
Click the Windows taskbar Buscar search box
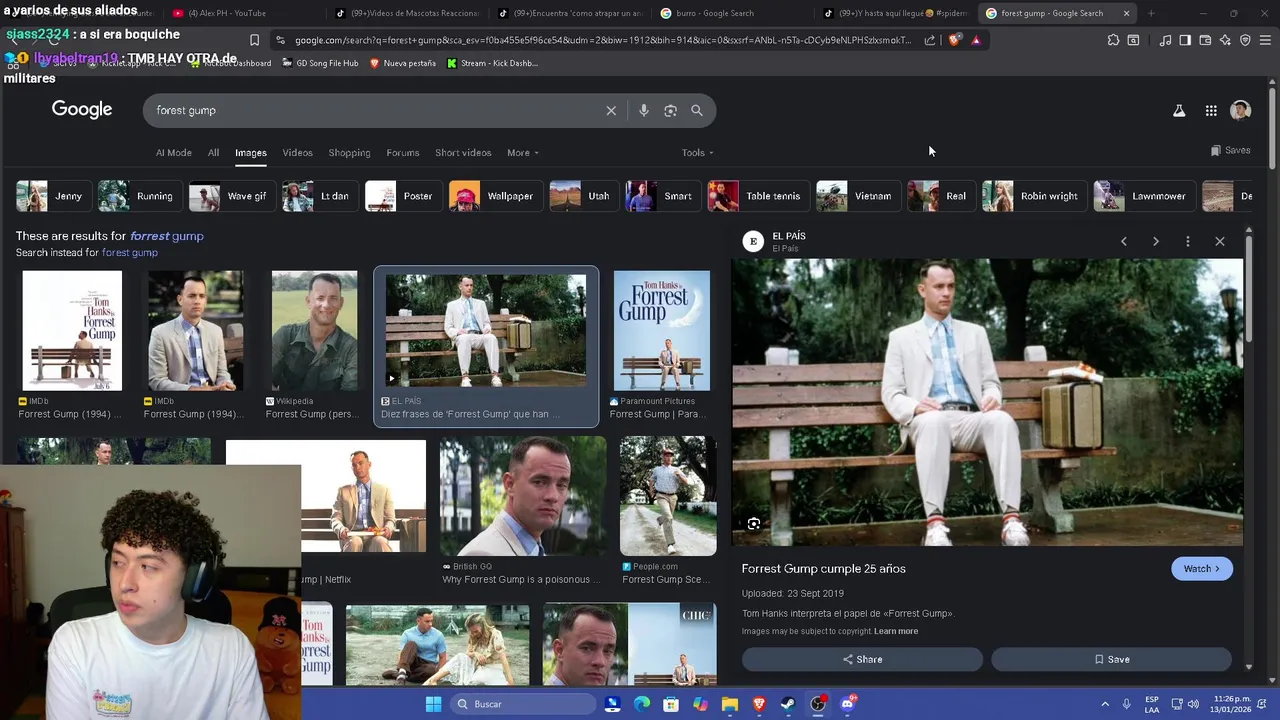tap(522, 704)
